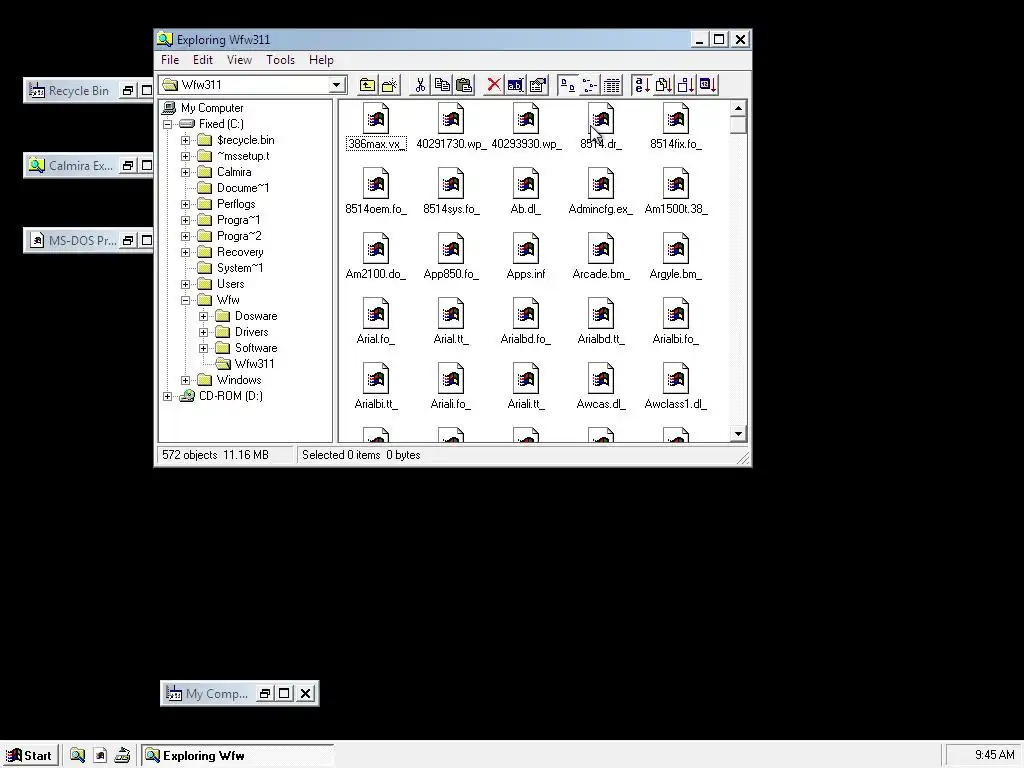This screenshot has width=1024, height=768.
Task: Select the Arialbi.fo_ file
Action: click(x=675, y=323)
